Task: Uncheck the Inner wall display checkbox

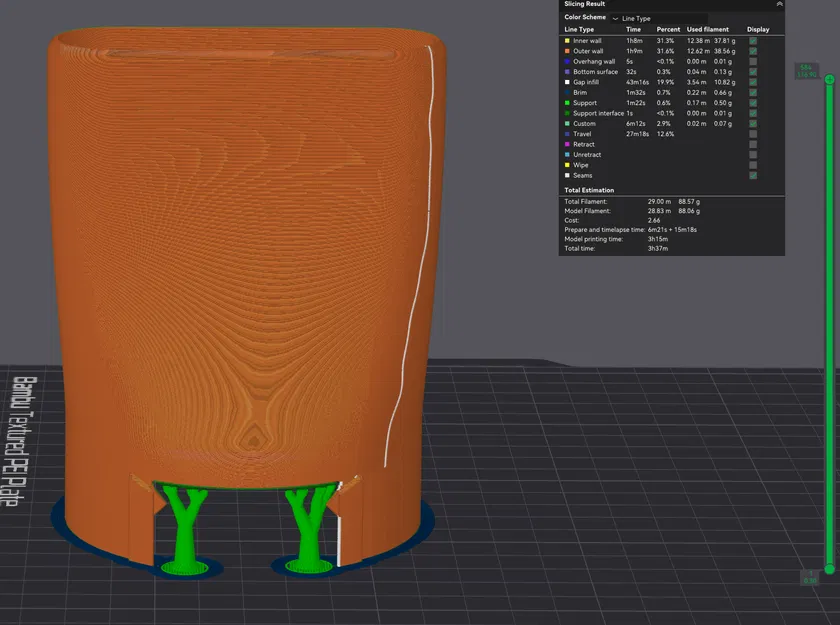Action: [753, 41]
